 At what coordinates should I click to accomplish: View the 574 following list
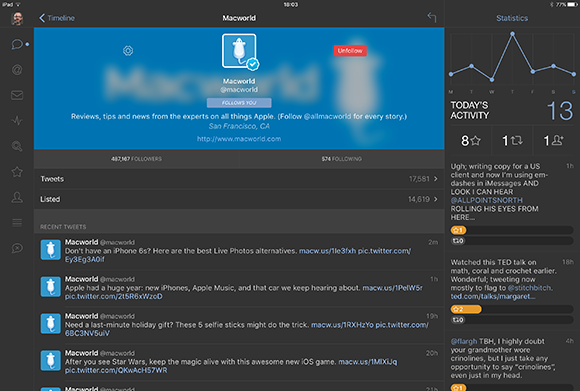tap(341, 159)
